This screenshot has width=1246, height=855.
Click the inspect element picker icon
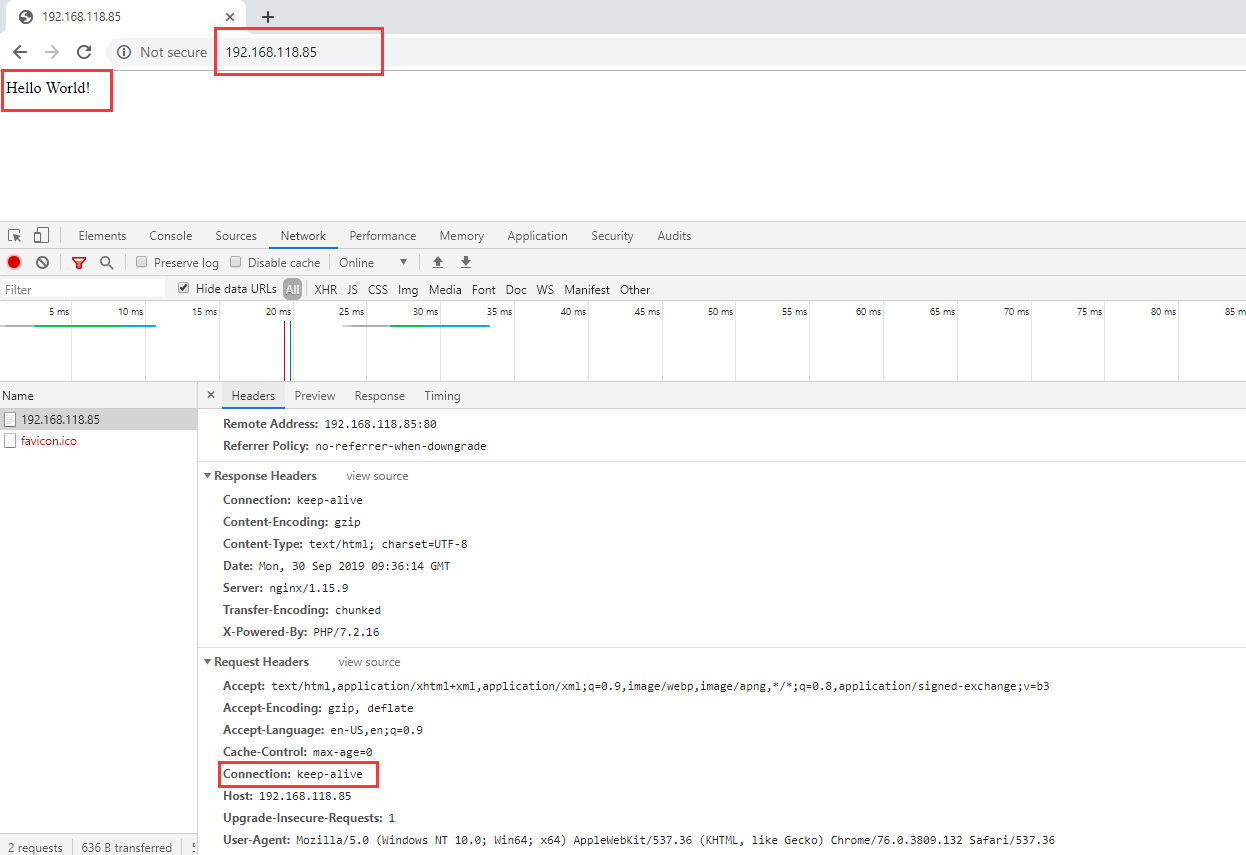[x=15, y=236]
